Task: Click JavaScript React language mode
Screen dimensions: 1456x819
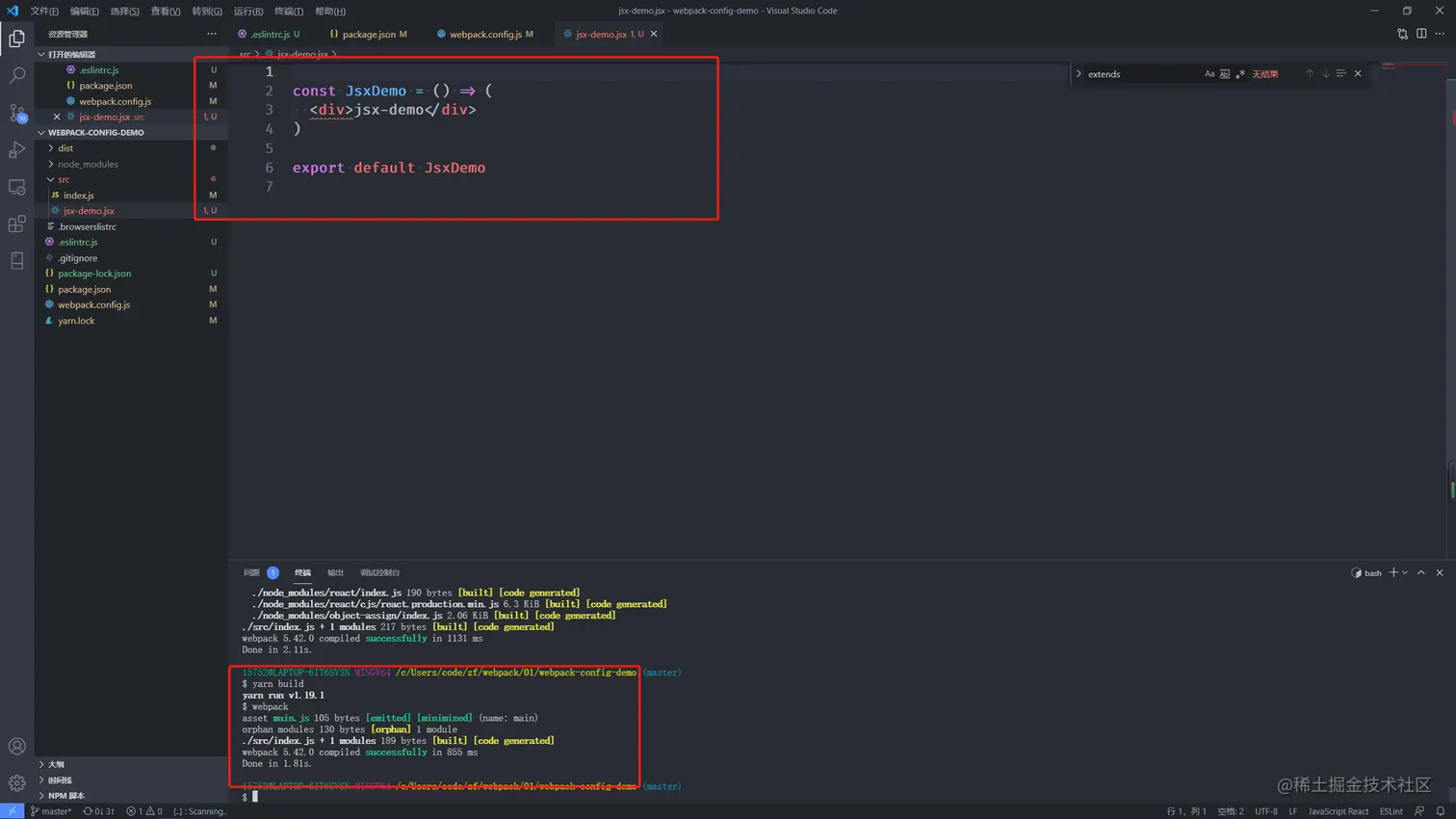Action: click(1338, 811)
